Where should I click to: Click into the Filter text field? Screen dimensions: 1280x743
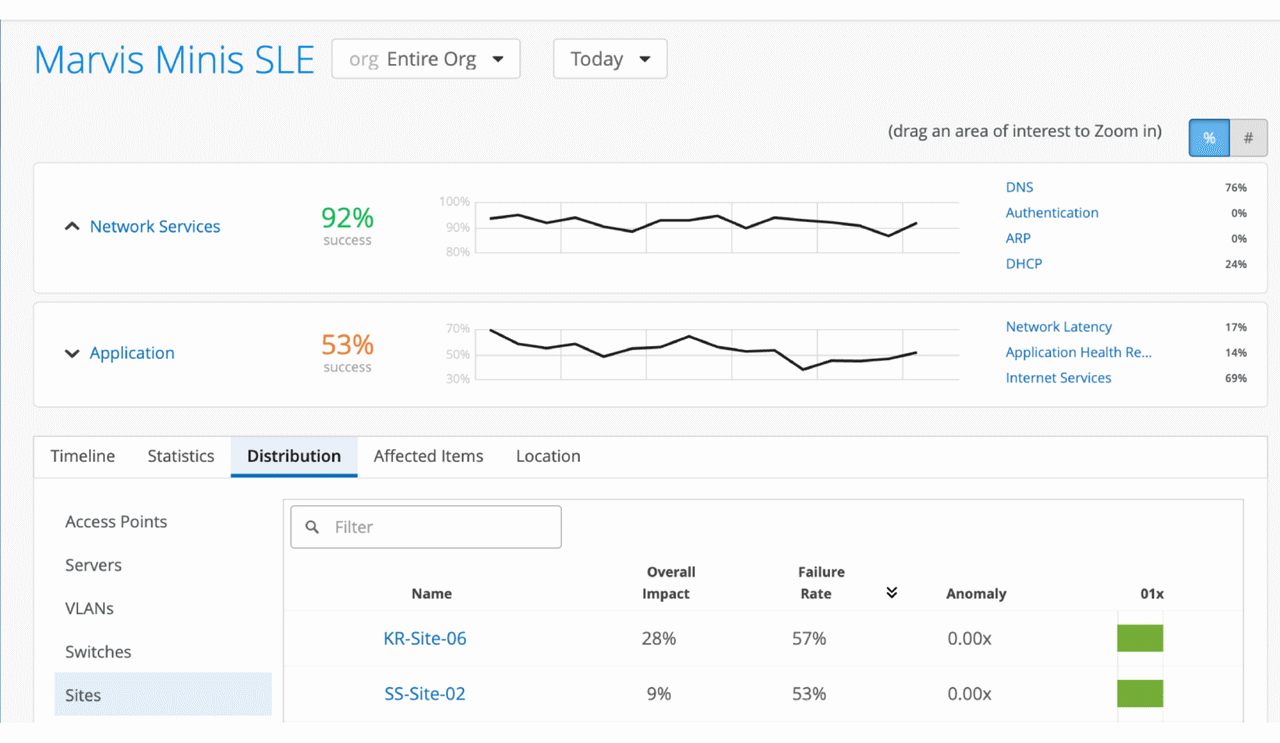click(x=440, y=527)
